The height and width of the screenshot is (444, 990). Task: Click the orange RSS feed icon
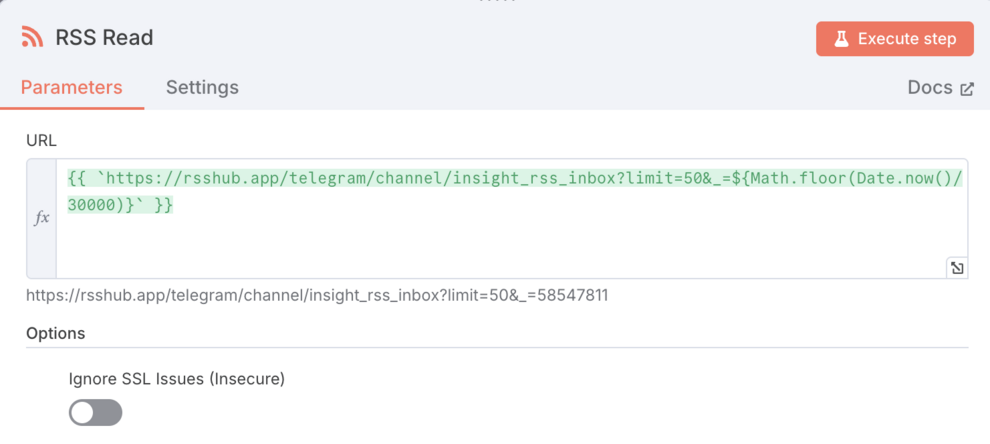click(33, 38)
